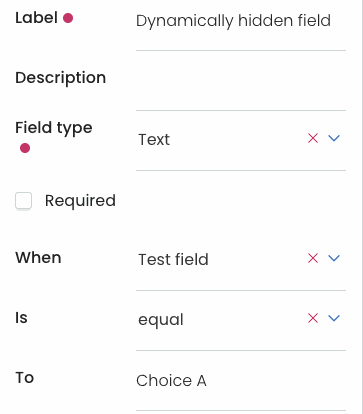Expand the Field type dropdown chevron
The image size is (363, 414).
[334, 138]
